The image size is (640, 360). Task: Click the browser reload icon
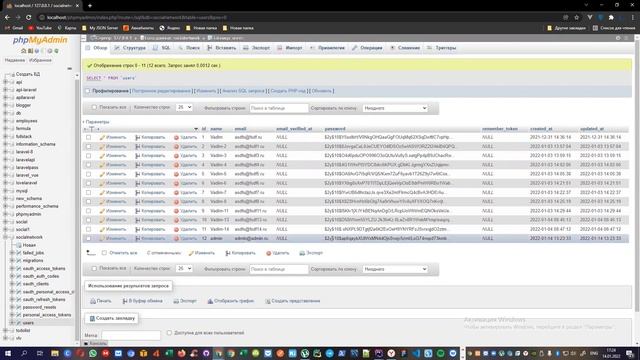28,18
